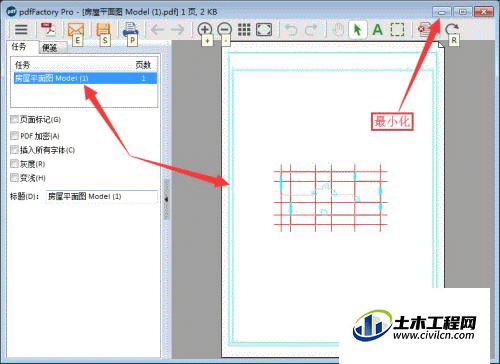Show thumbnail grid view
The height and width of the screenshot is (364, 500).
click(x=244, y=30)
